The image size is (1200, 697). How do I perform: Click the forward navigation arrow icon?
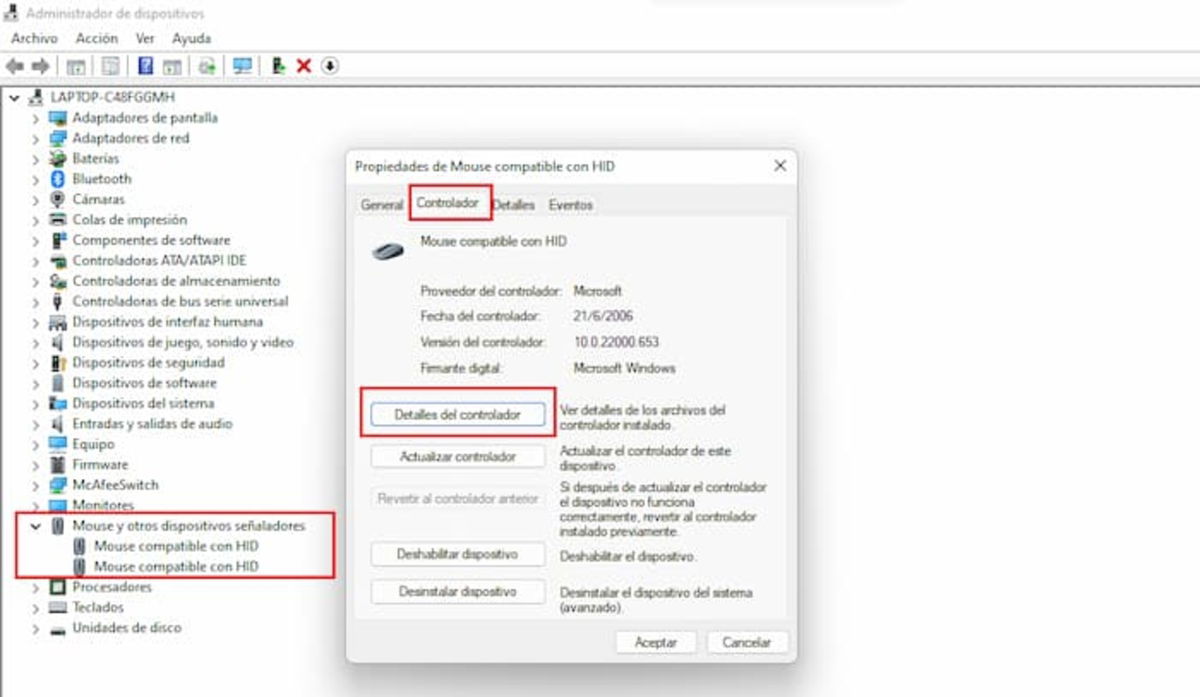41,66
